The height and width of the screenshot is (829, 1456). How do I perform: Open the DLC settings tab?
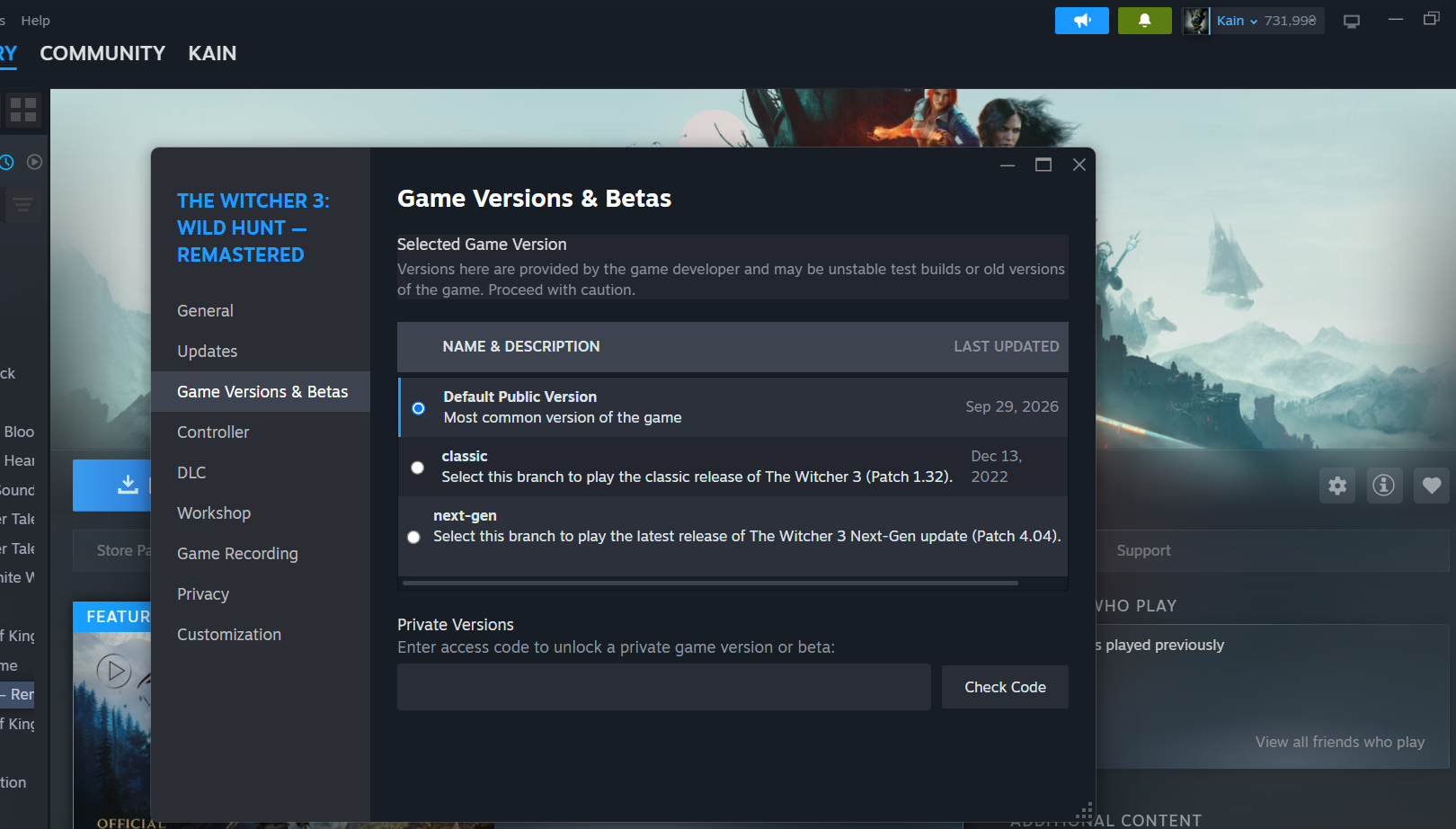[261, 473]
